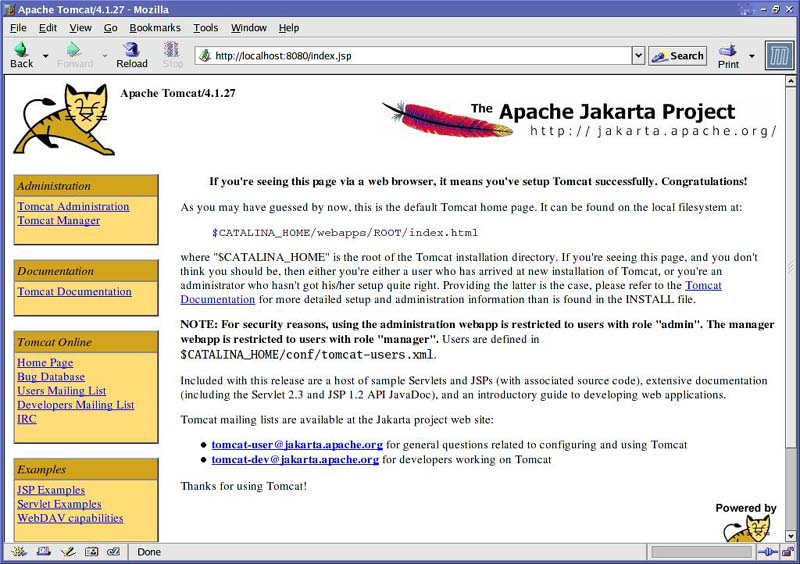Screen dimensions: 800x564
Task: Open the Back history dropdown arrow
Action: coord(45,55)
